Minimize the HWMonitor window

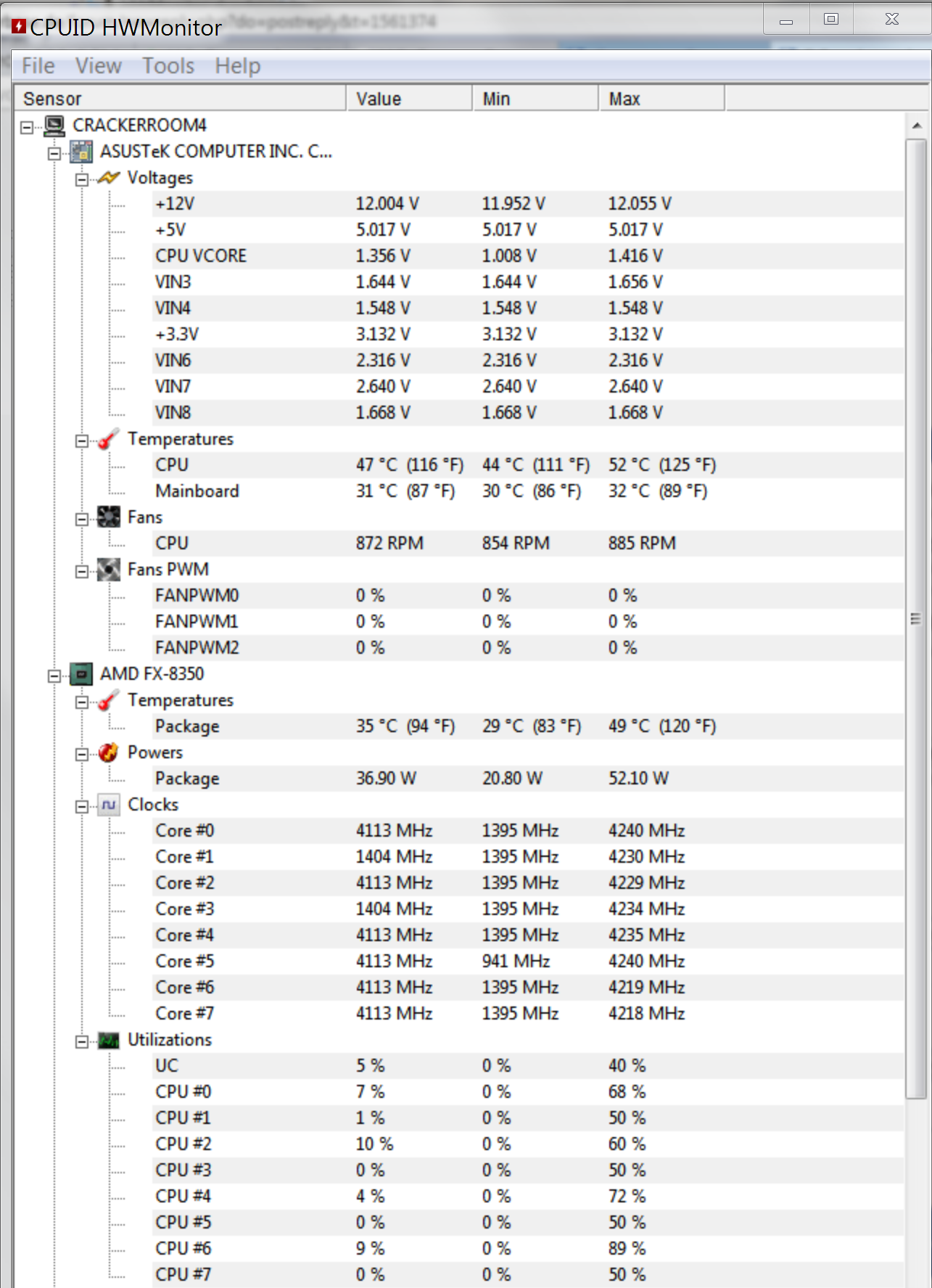(786, 20)
